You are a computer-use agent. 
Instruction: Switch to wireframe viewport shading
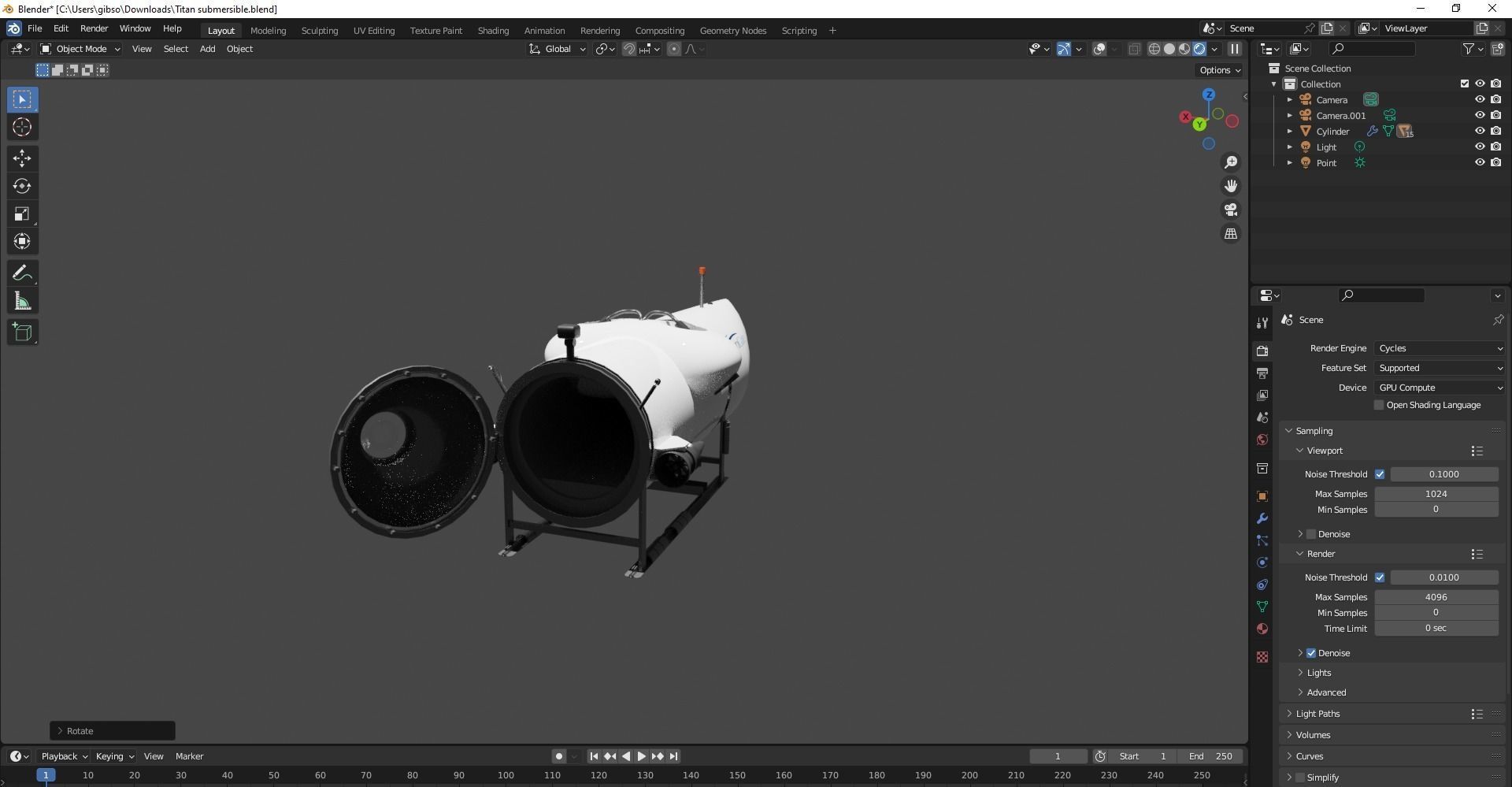click(x=1154, y=49)
